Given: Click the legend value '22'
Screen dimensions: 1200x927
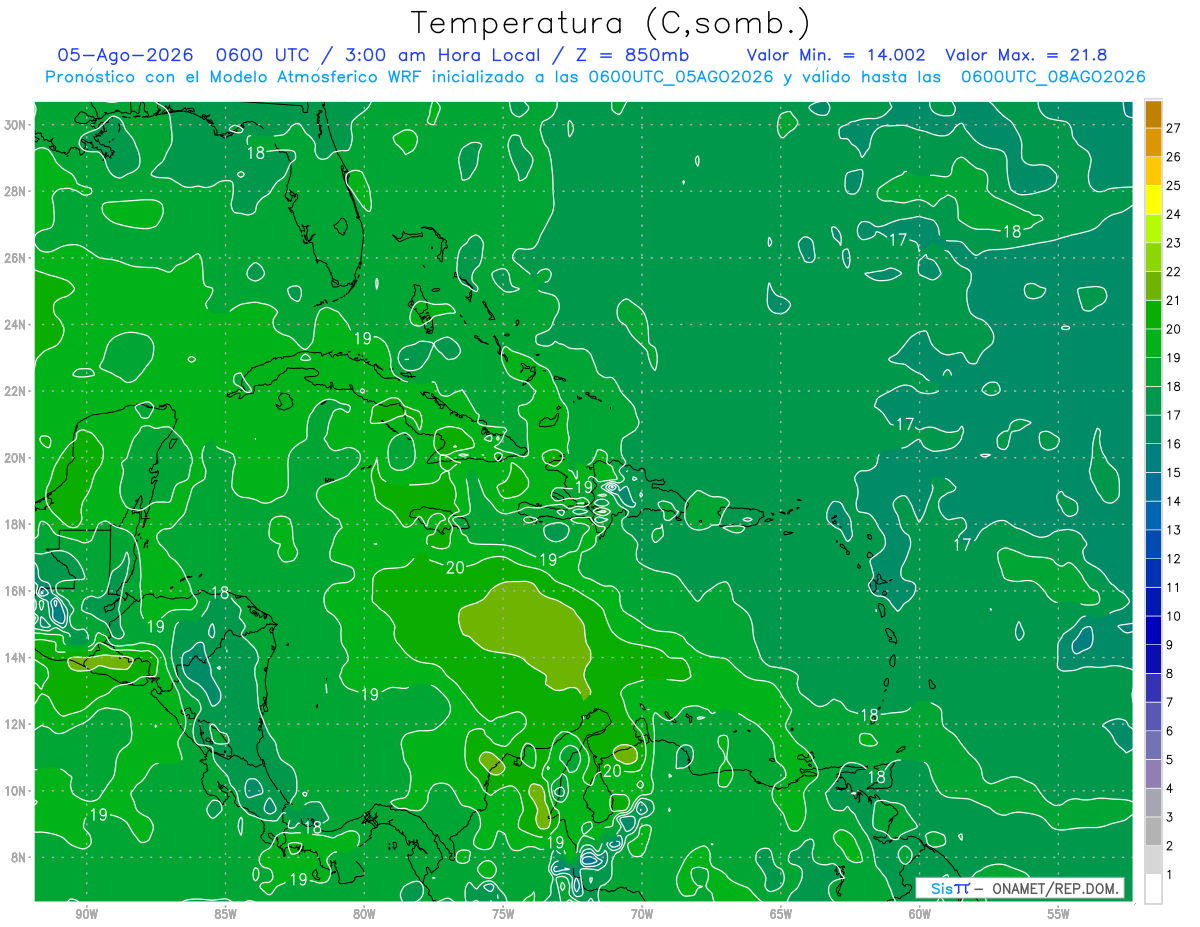Looking at the screenshot, I should (1174, 271).
